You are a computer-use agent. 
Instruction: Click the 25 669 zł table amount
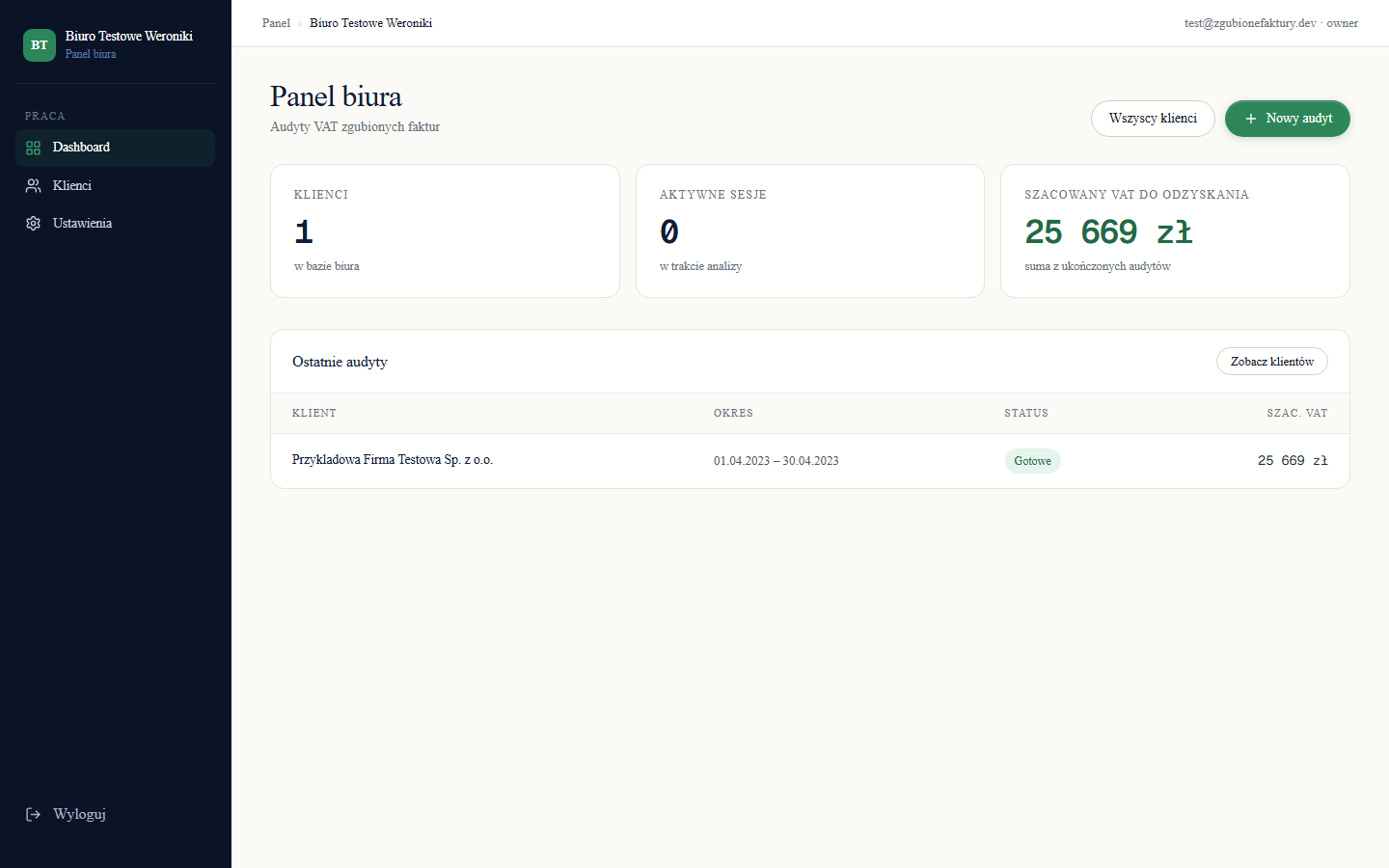[x=1293, y=461]
